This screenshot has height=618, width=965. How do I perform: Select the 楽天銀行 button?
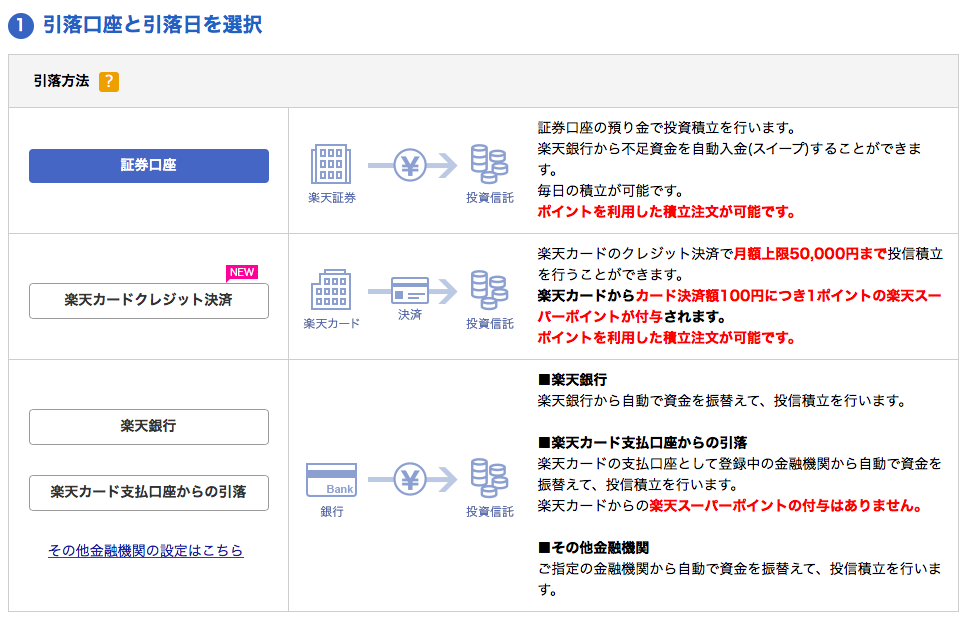tap(149, 427)
